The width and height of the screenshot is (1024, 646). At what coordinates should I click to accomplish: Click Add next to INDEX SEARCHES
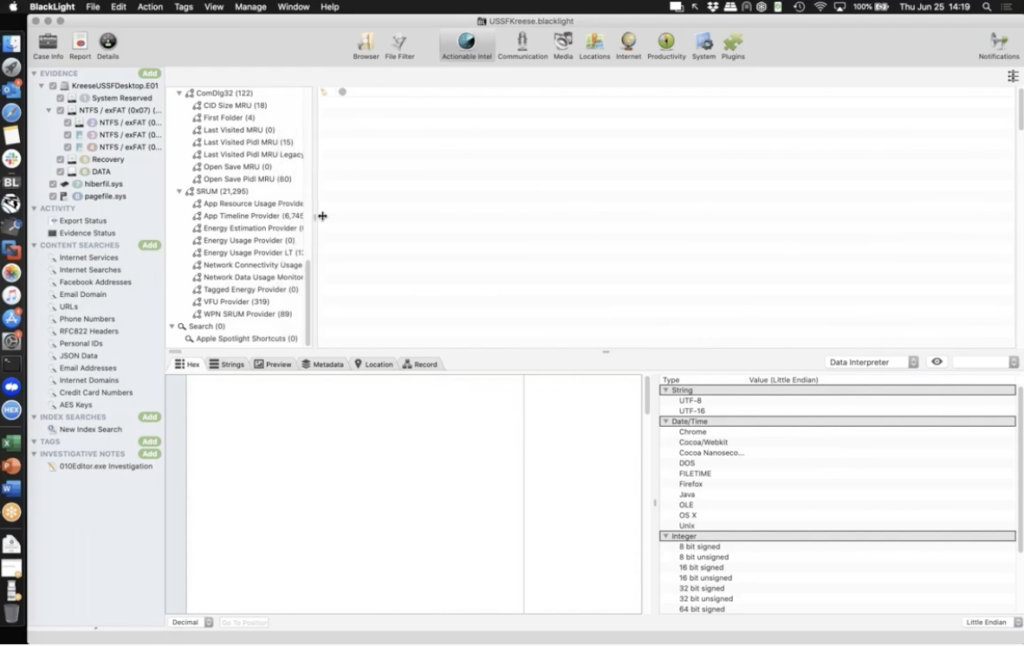coord(150,417)
